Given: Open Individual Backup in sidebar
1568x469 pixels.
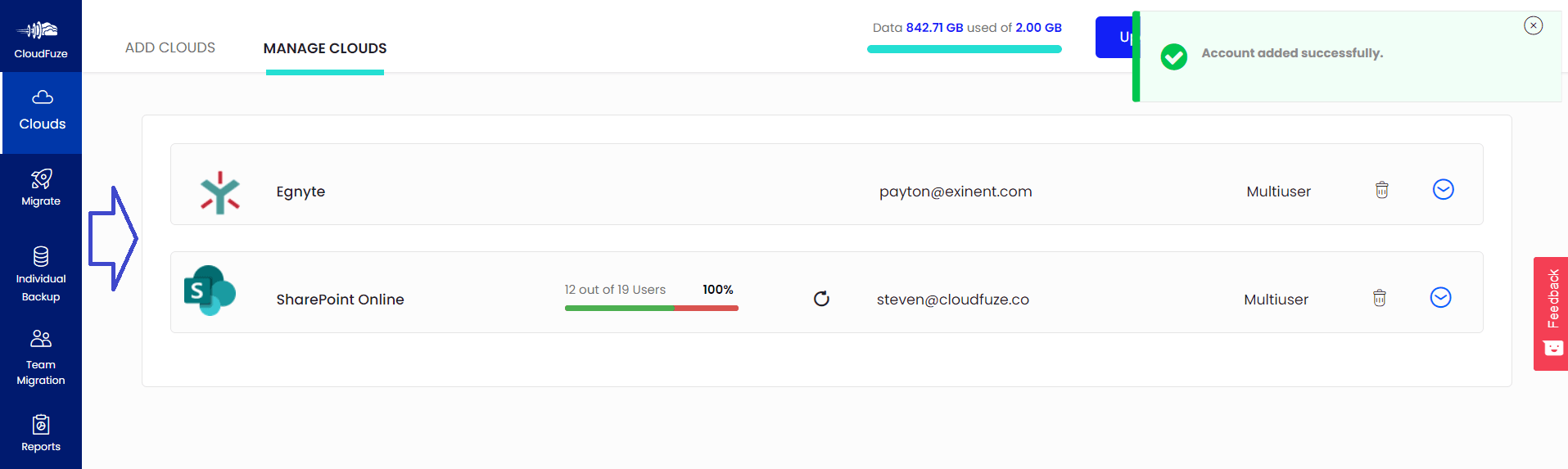Looking at the screenshot, I should coord(41,274).
